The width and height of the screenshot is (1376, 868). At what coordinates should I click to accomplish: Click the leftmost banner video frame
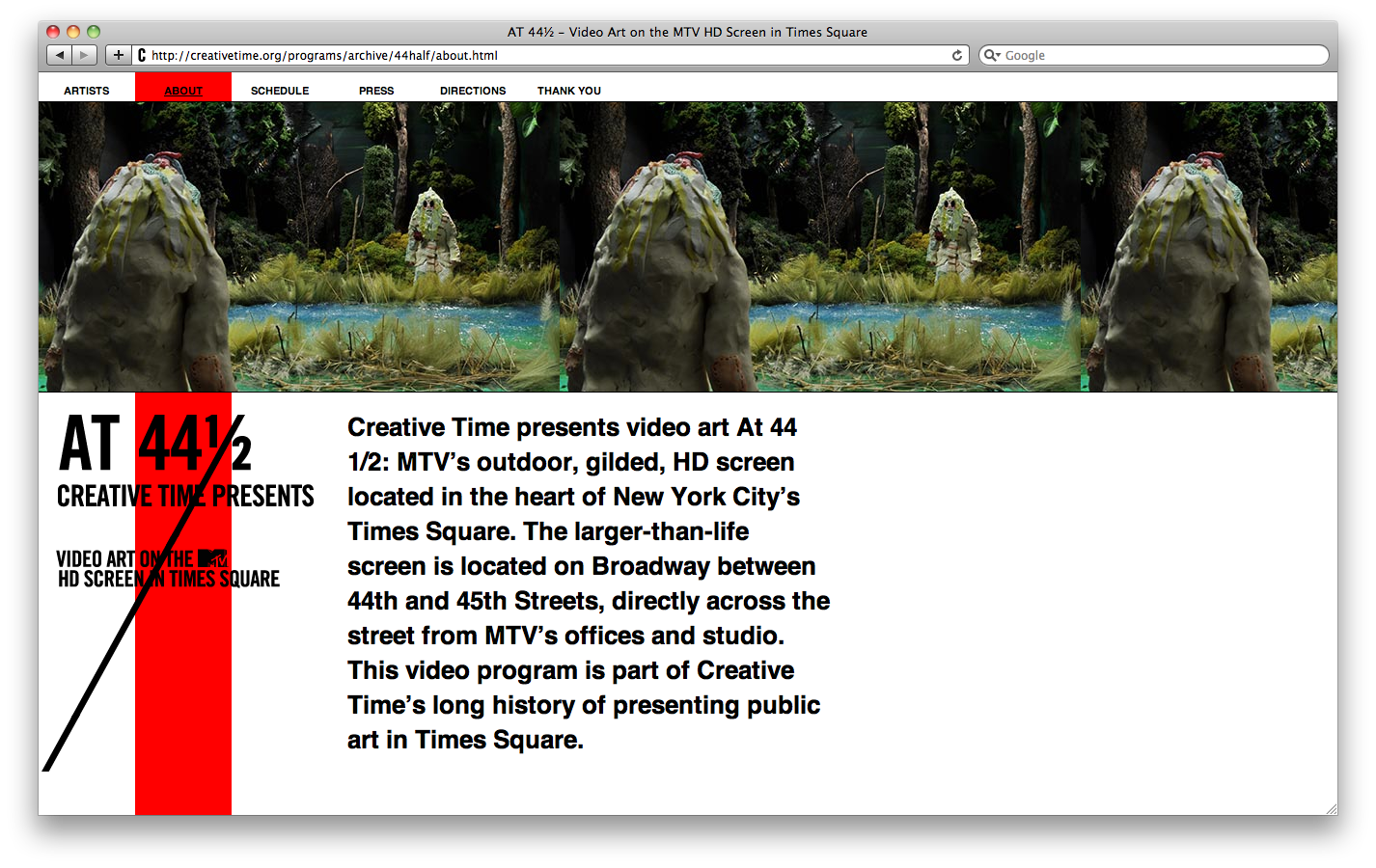coord(299,247)
